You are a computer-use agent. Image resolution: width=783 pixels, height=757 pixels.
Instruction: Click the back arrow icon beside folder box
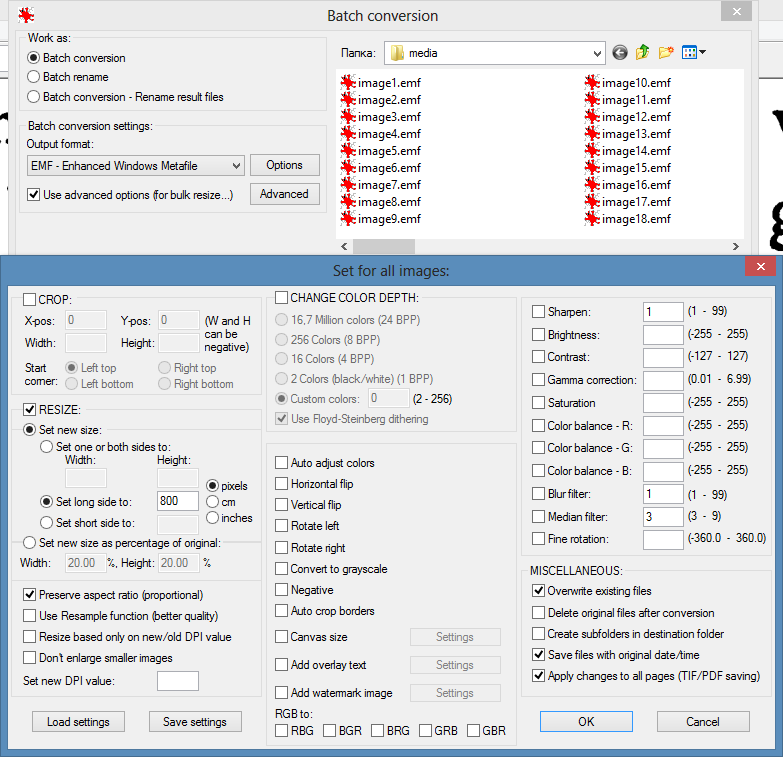click(620, 52)
